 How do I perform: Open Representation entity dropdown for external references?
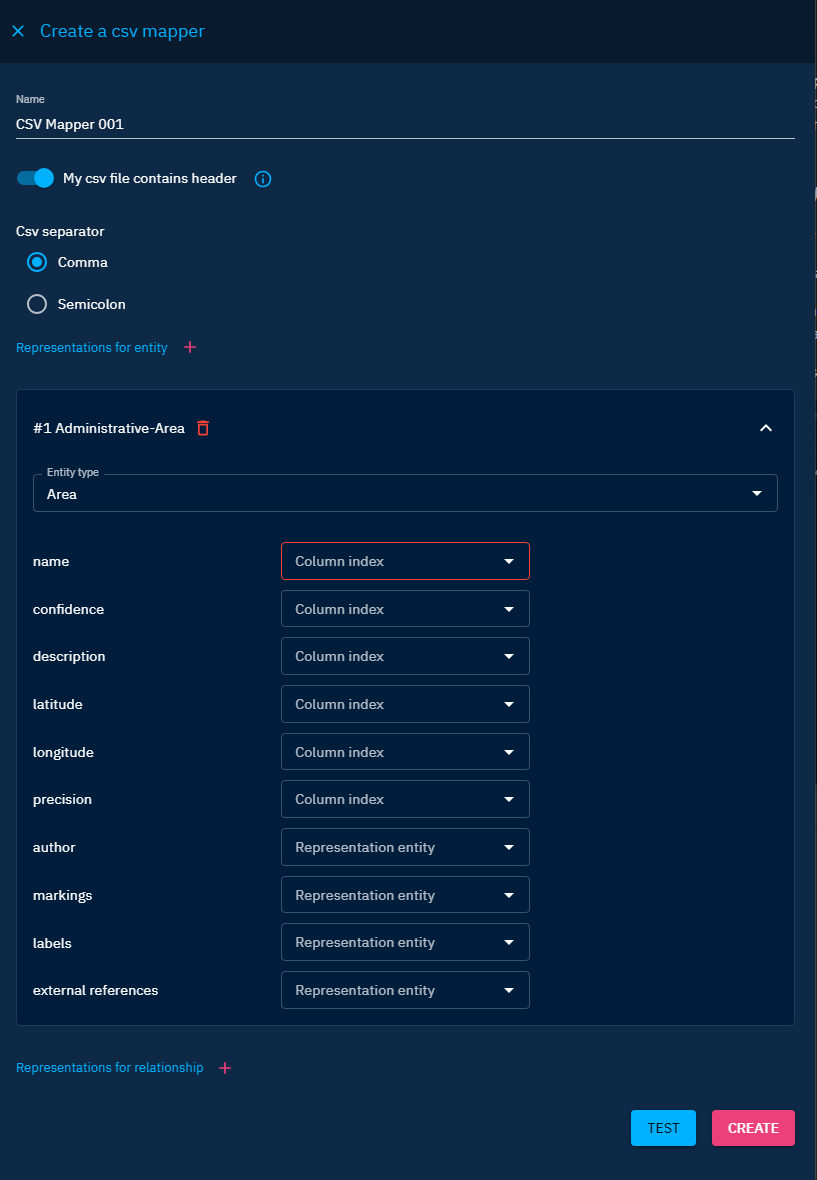coord(405,990)
